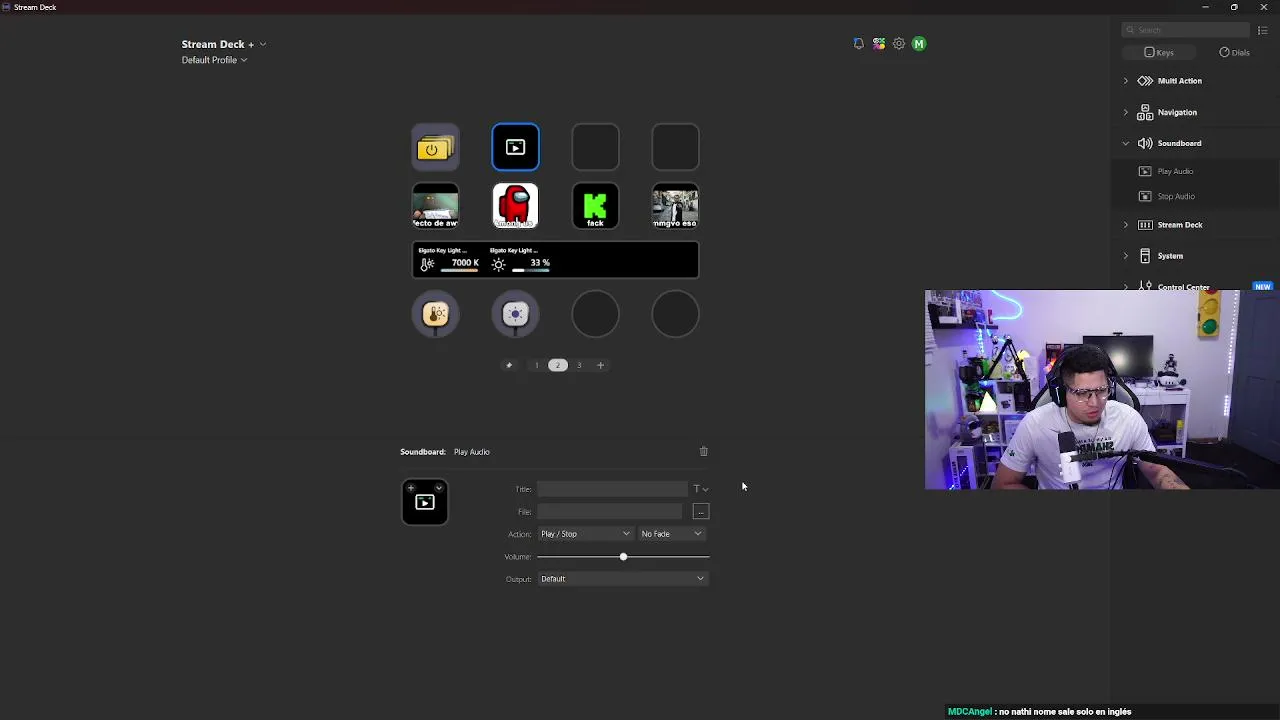Click the Multi Action icon in sidebar
The width and height of the screenshot is (1280, 720).
click(1145, 81)
